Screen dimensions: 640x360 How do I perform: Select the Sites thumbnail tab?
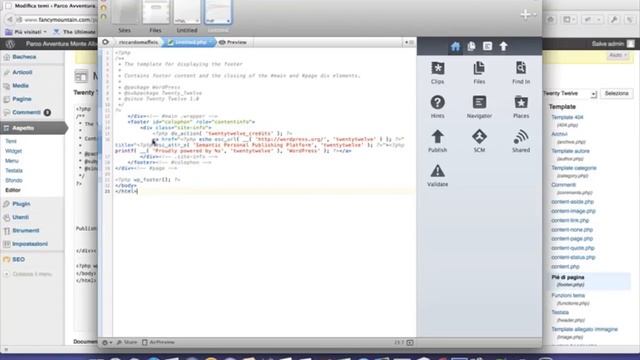coord(125,16)
